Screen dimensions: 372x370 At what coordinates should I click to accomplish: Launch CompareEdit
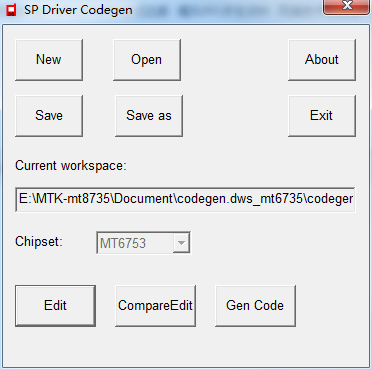155,306
